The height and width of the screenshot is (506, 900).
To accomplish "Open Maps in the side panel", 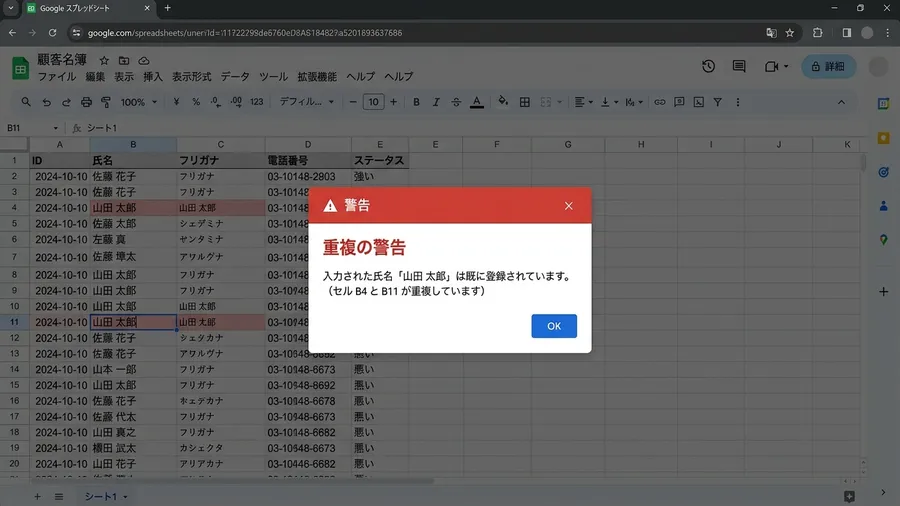I will pyautogui.click(x=883, y=239).
